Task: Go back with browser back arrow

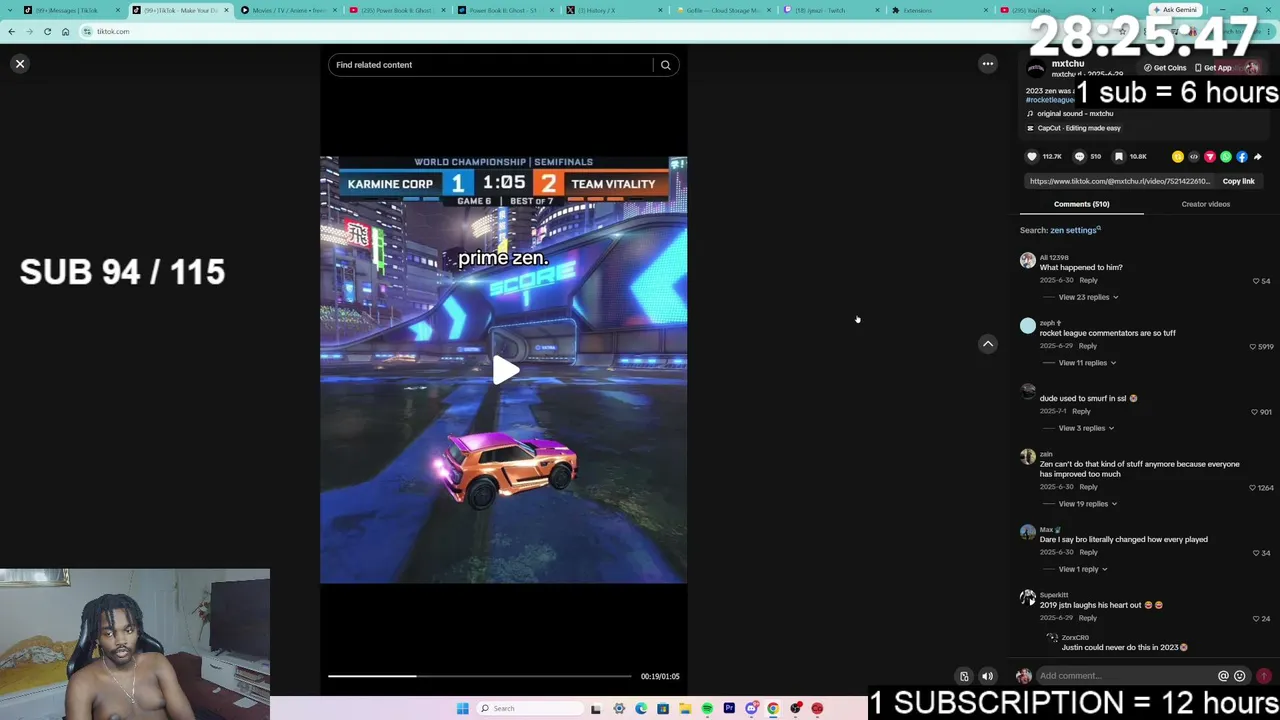Action: 11,31
